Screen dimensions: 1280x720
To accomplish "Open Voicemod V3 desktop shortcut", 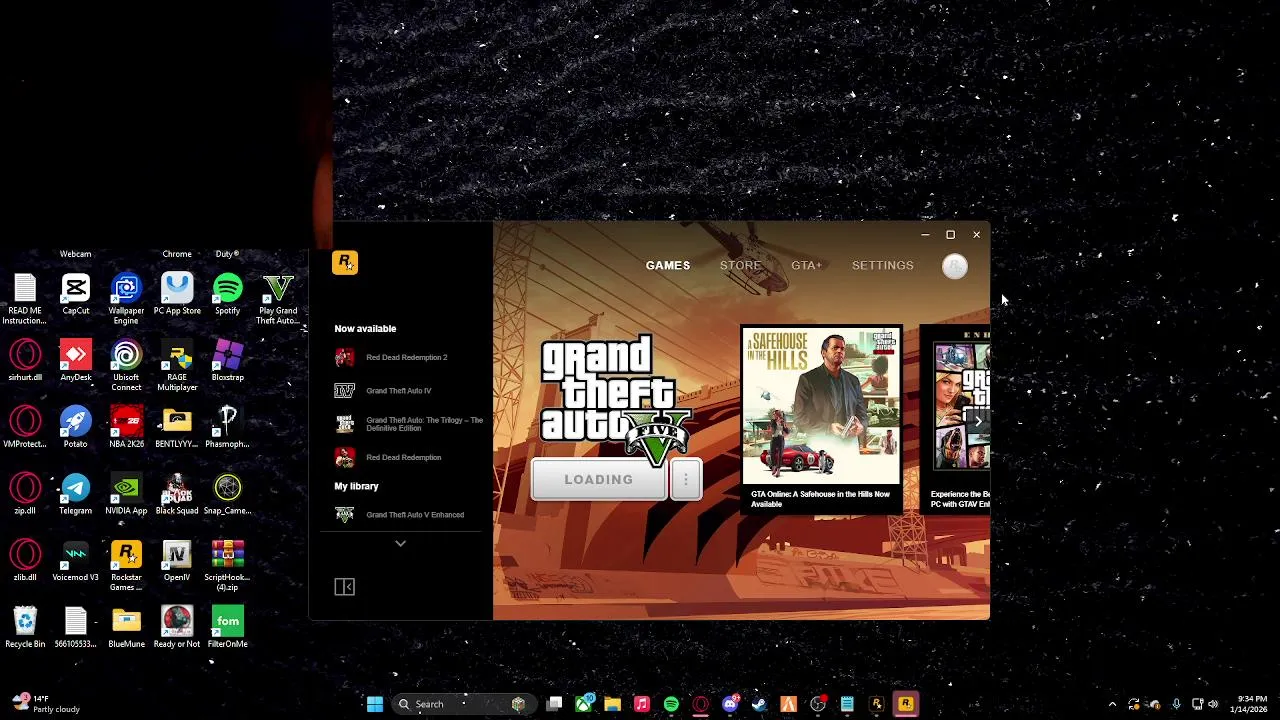I will [76, 560].
